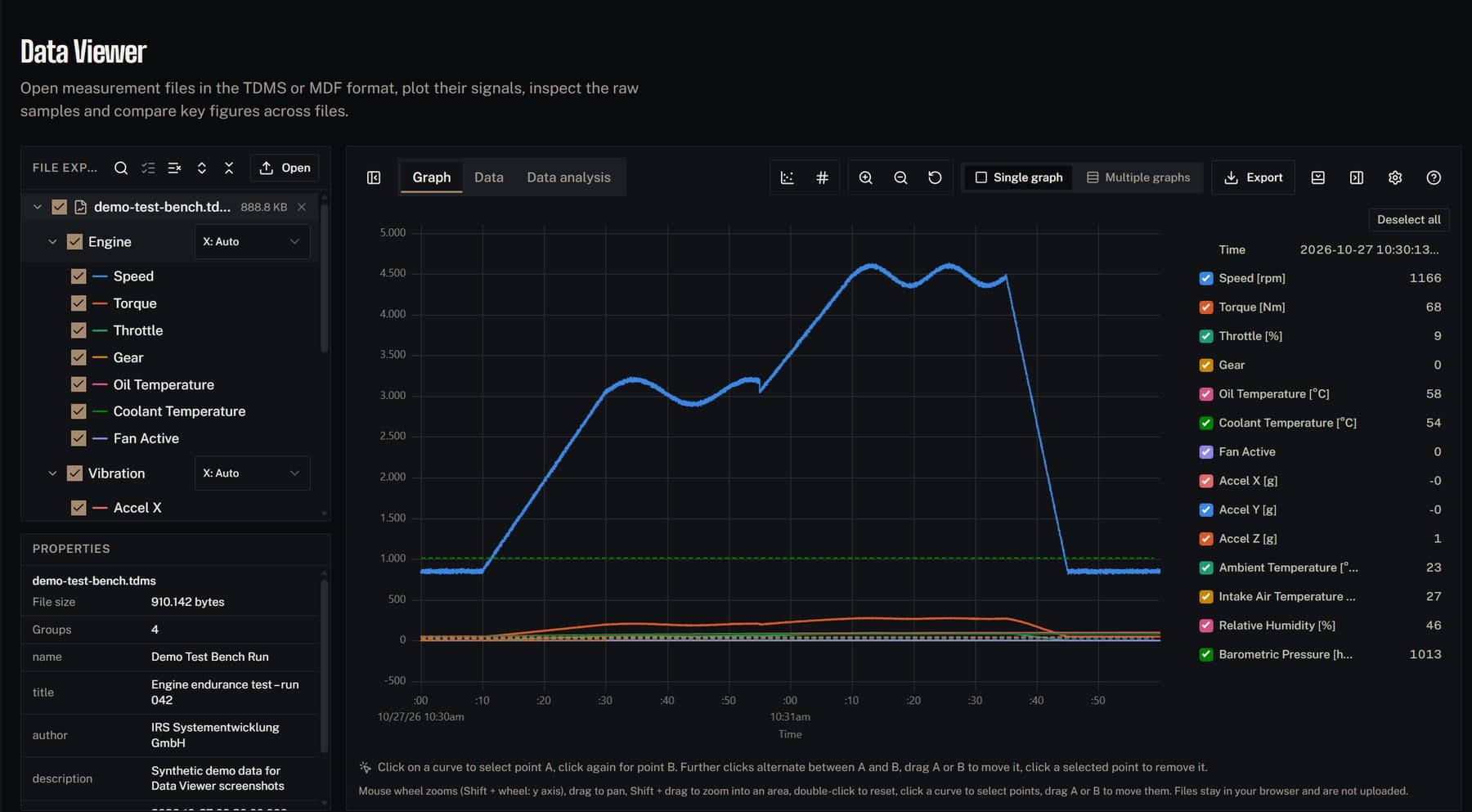Switch to the Data tab
Screen dimensions: 1472x812
(x=488, y=177)
